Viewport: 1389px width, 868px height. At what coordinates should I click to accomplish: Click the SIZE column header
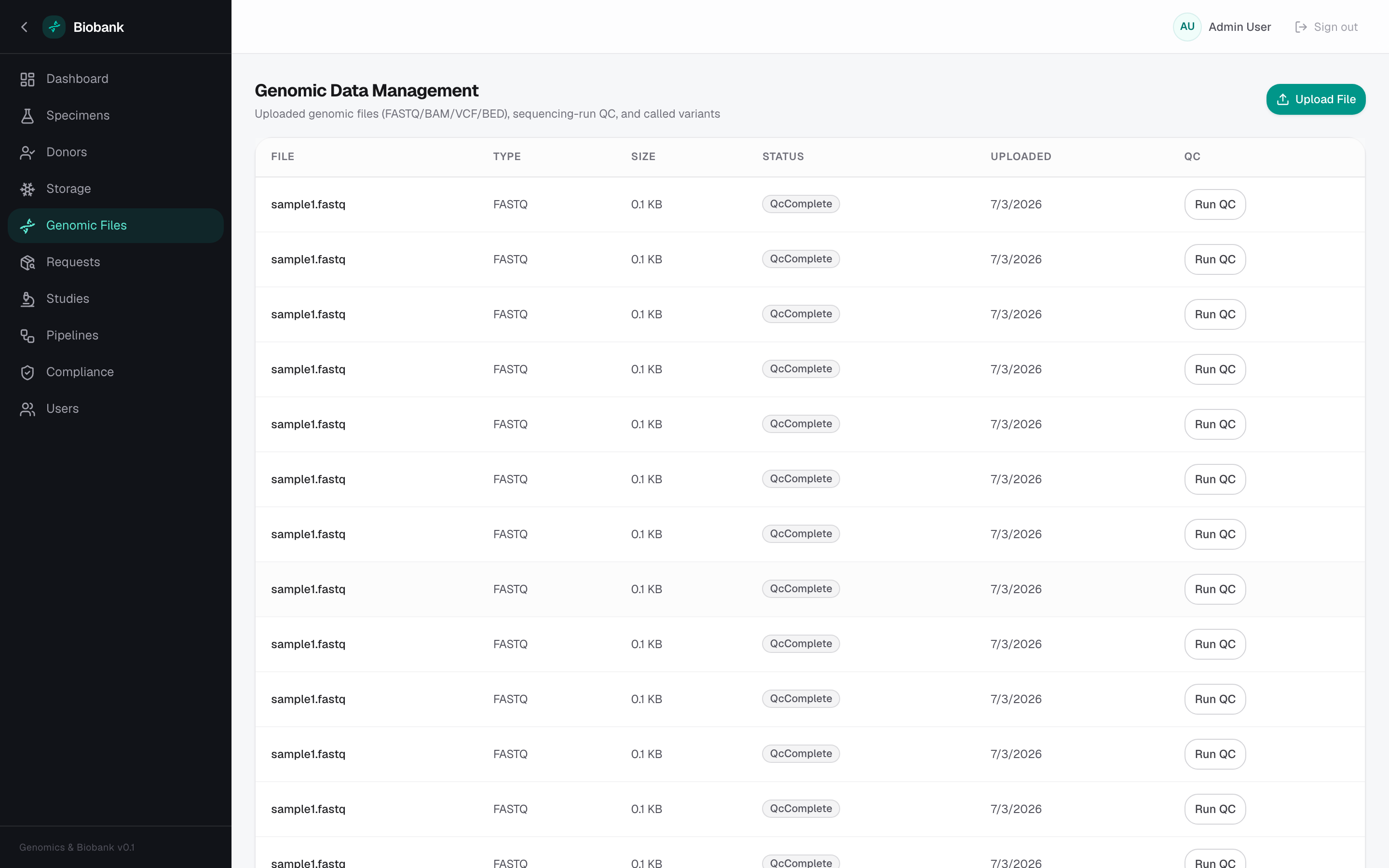click(x=643, y=157)
